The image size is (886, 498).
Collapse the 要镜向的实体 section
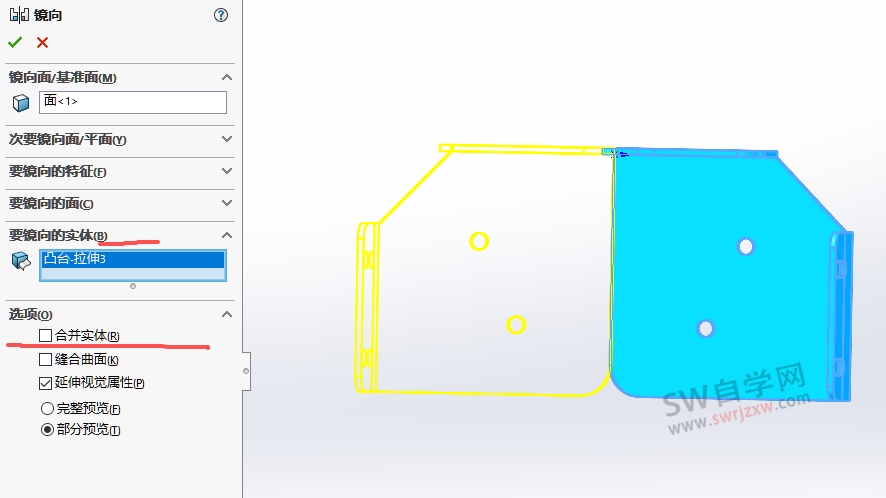[227, 235]
